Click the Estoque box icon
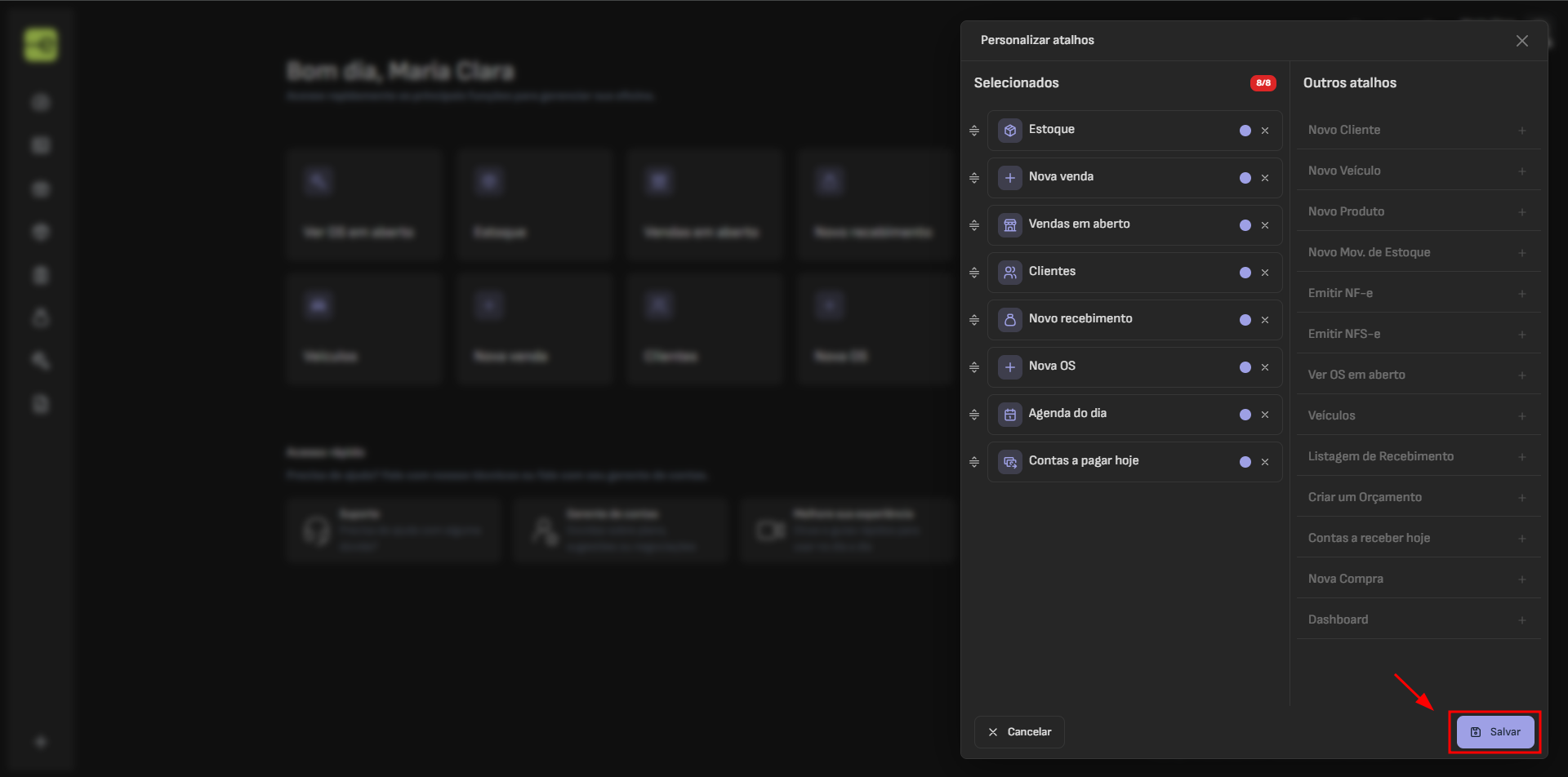The width and height of the screenshot is (1568, 777). (1010, 131)
